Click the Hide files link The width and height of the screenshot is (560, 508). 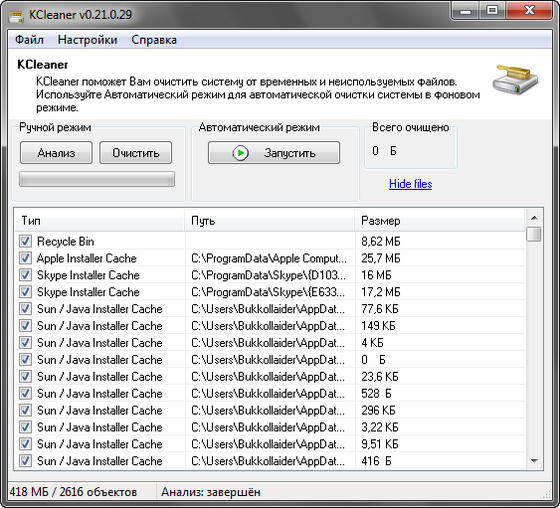[410, 184]
